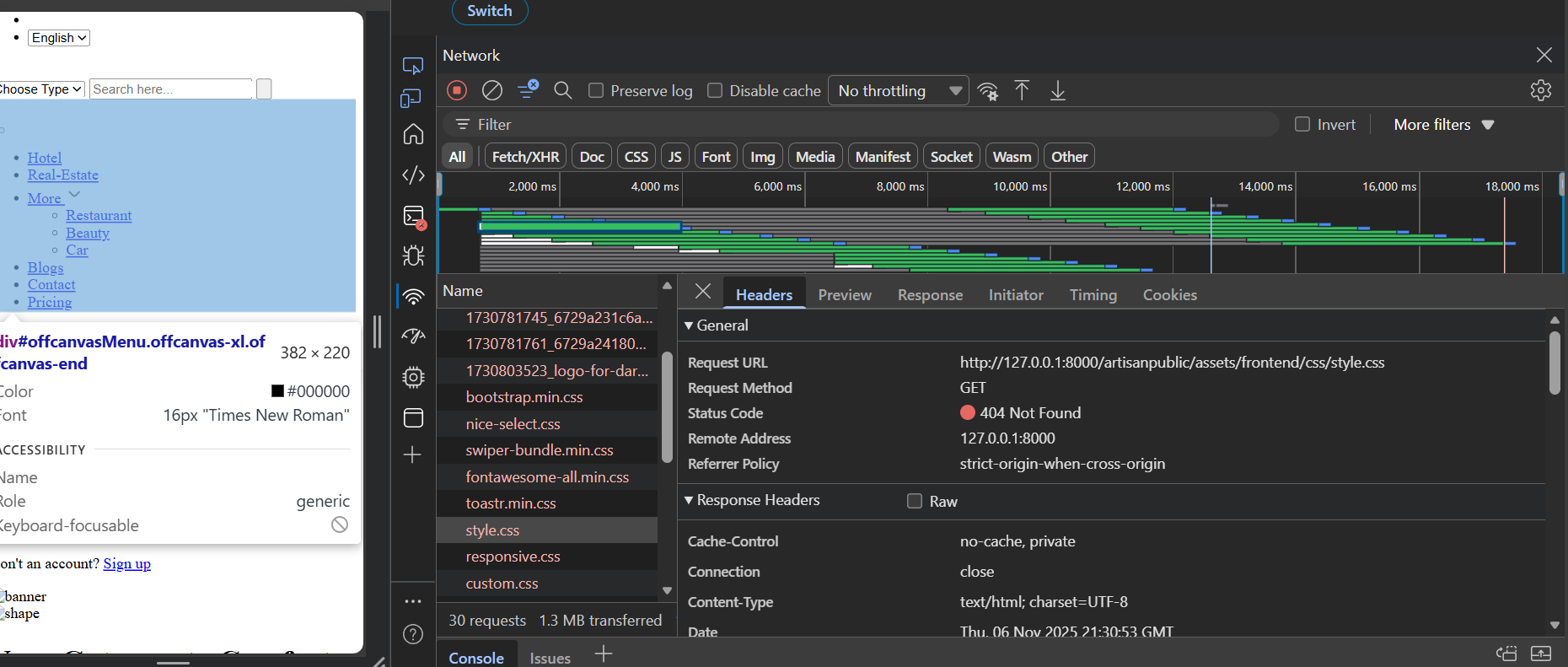Open the network search magnifier
Viewport: 1568px width, 667px height.
pos(562,90)
